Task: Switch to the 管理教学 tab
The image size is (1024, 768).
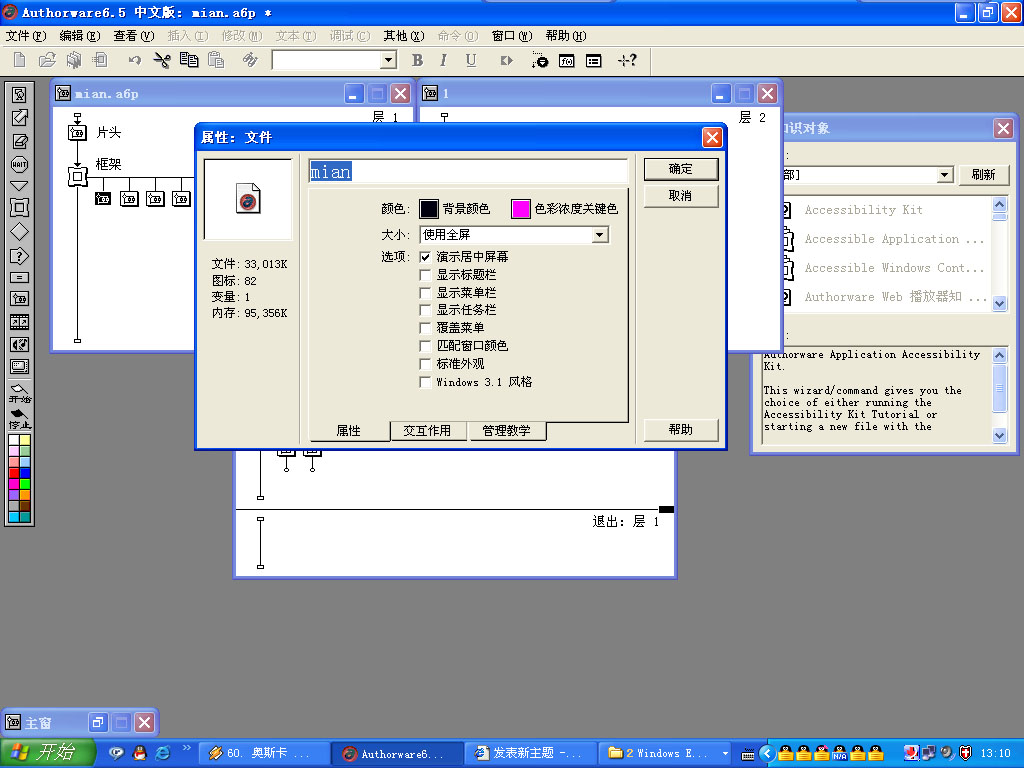Action: (506, 431)
